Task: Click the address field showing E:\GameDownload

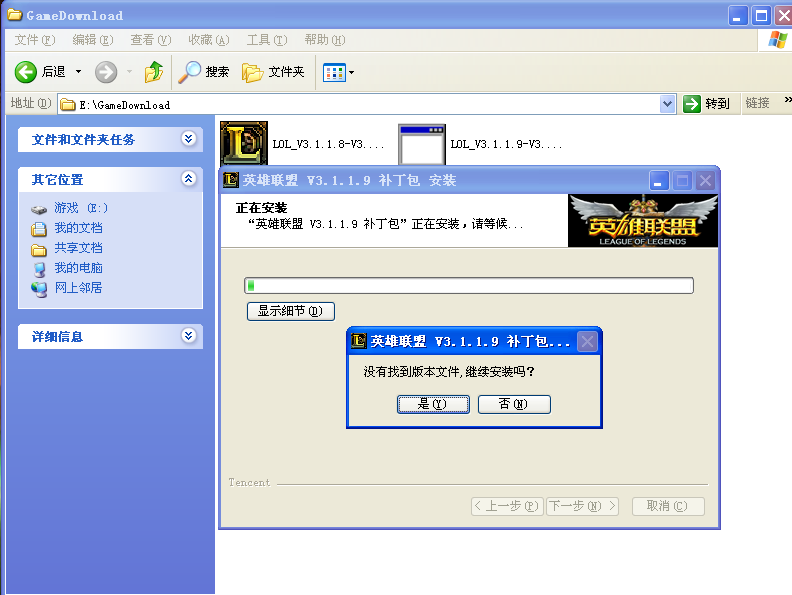Action: click(x=360, y=104)
